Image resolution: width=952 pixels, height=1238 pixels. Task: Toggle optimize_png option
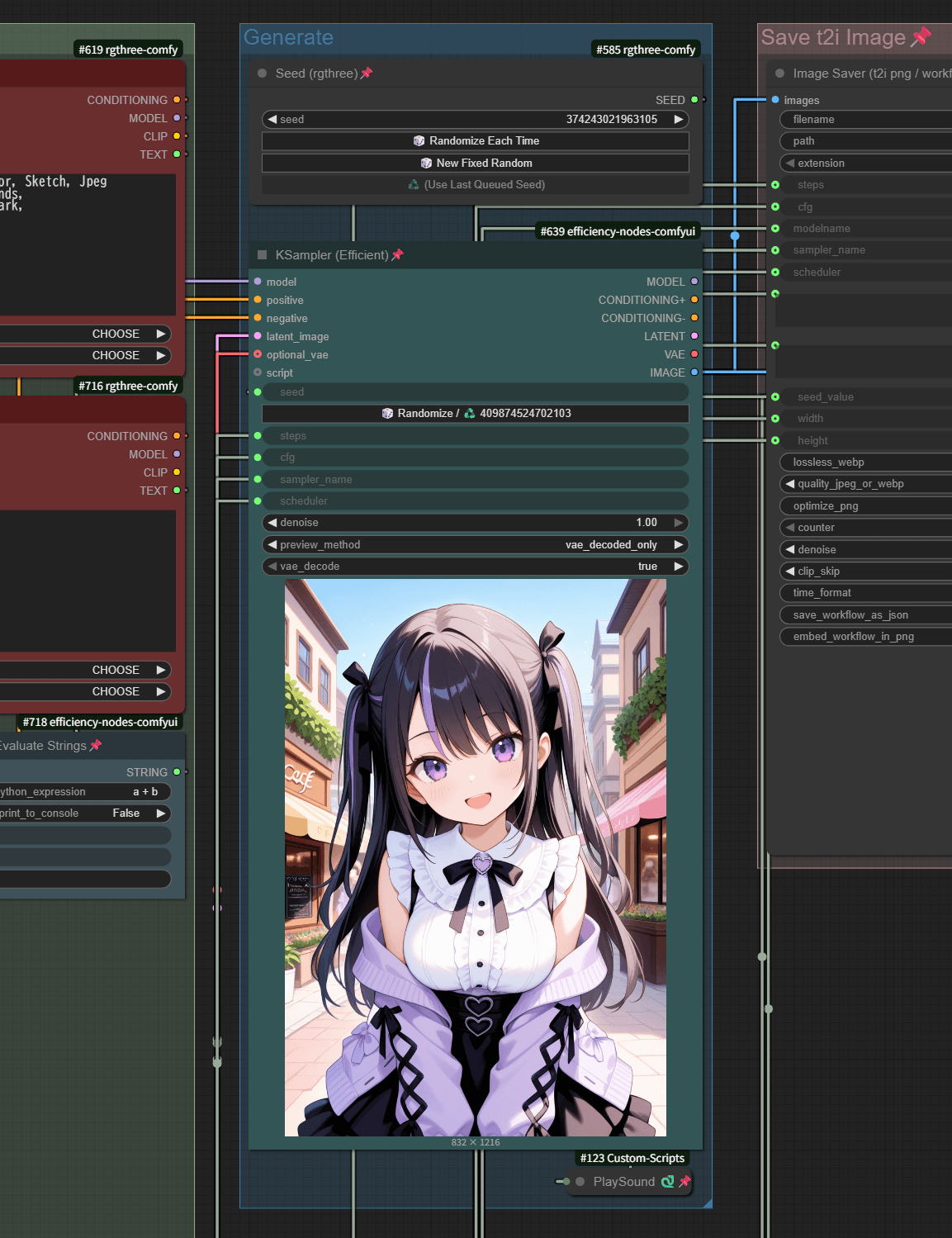coord(865,506)
